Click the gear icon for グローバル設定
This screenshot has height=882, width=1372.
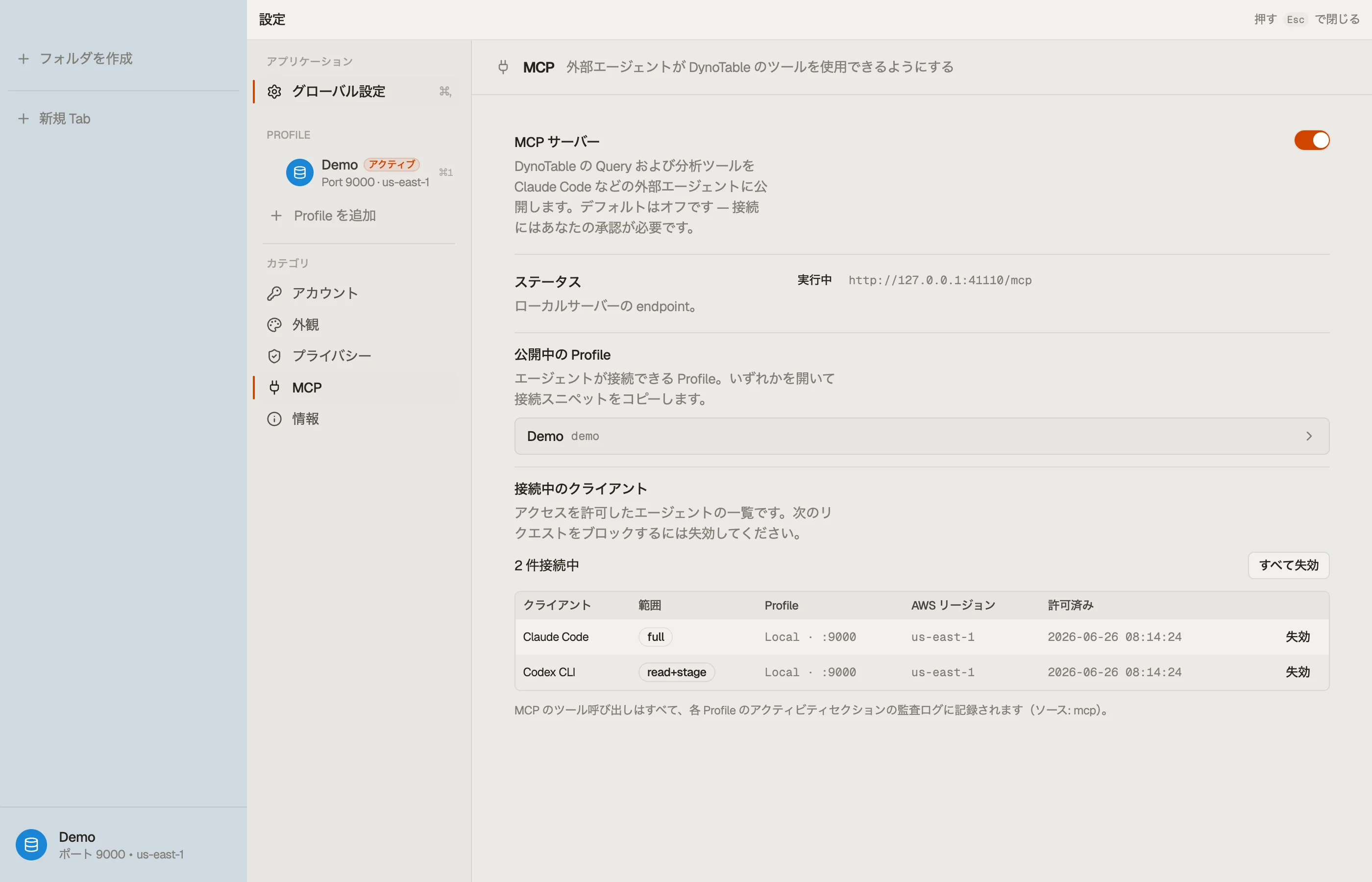tap(274, 92)
